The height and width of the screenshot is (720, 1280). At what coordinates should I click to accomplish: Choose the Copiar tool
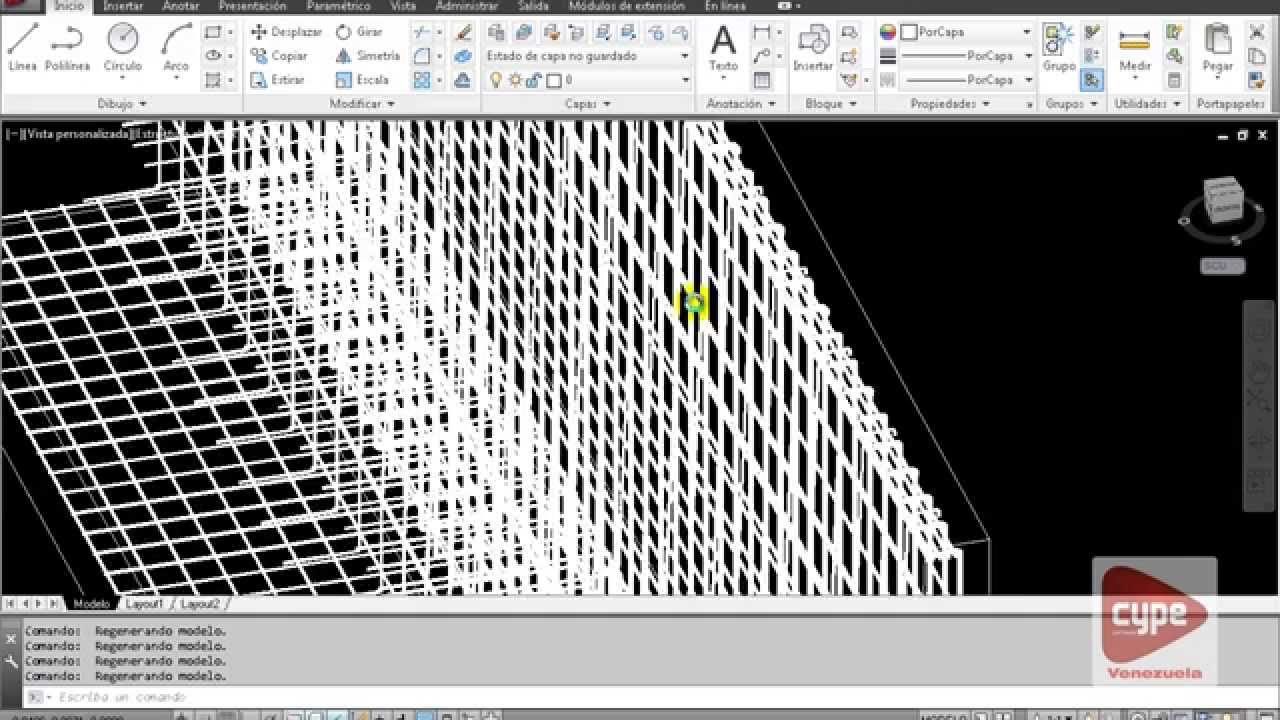click(x=279, y=56)
